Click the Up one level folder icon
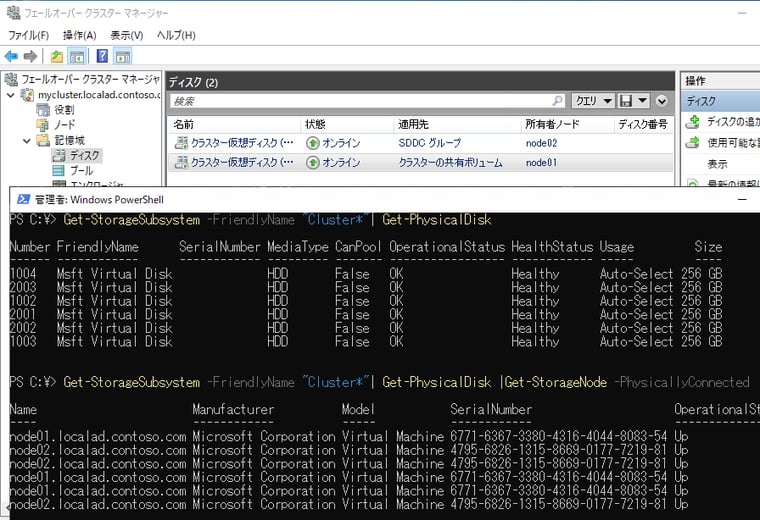The image size is (760, 520). coord(57,57)
